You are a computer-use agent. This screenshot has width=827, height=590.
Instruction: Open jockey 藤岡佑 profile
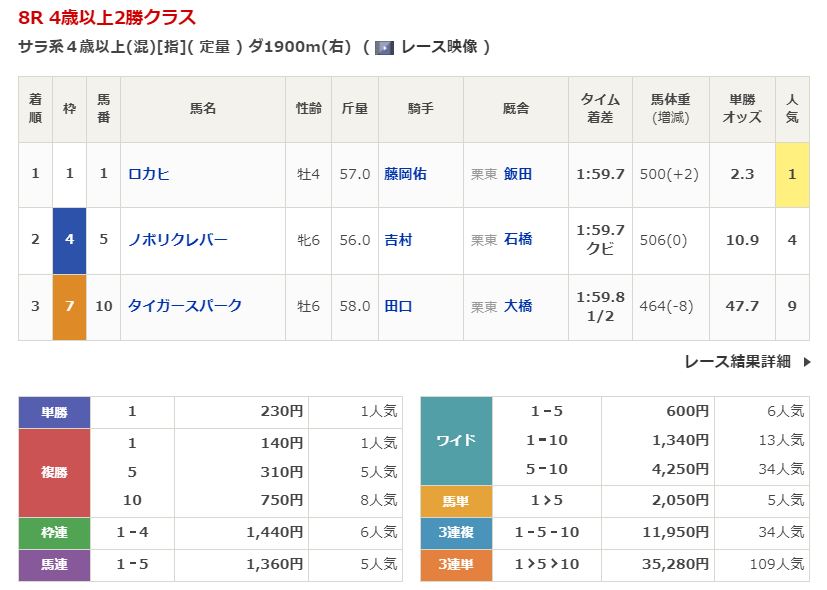tap(405, 174)
